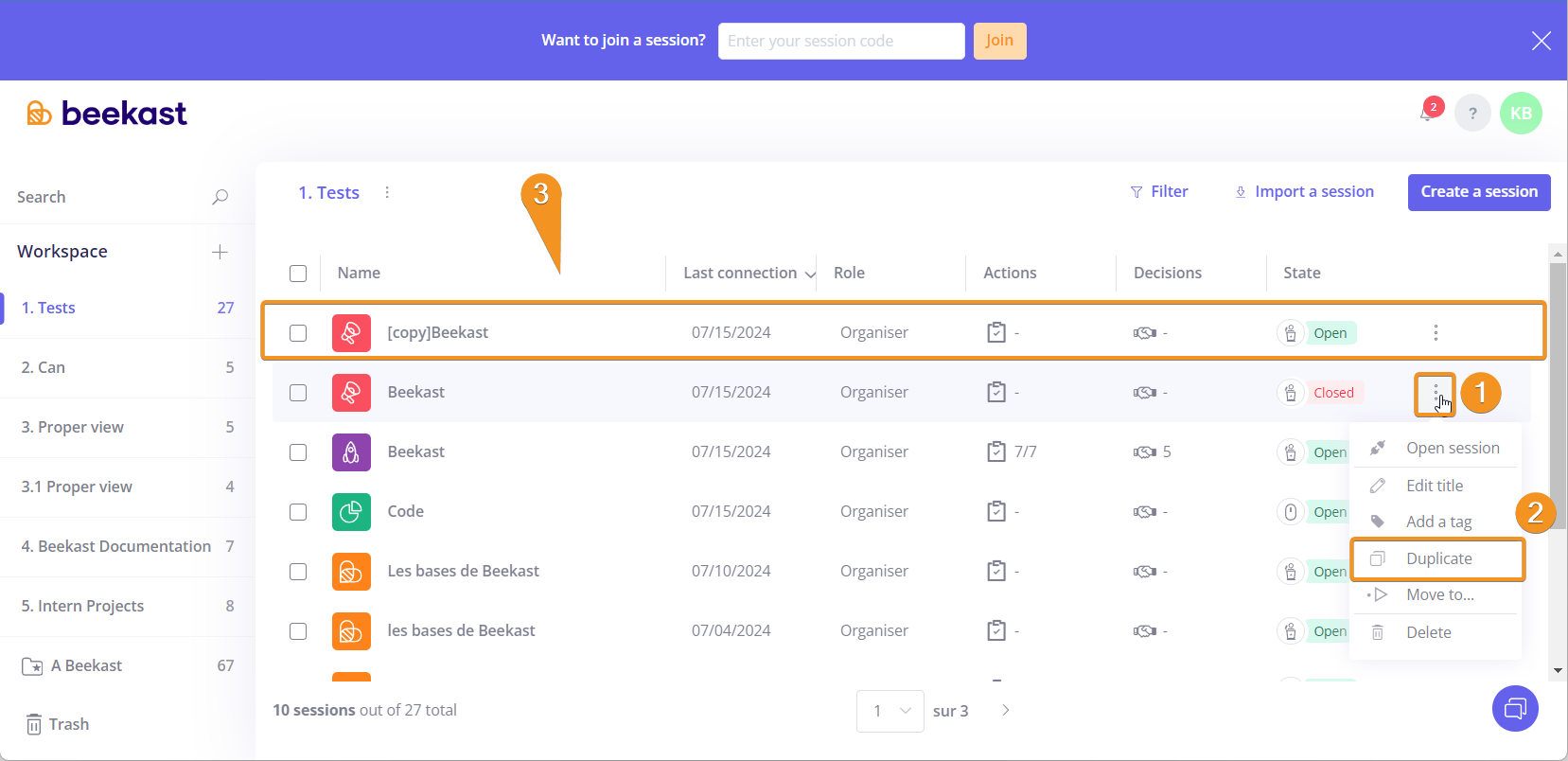Click the red icon of [copy]Beekast session

351,332
